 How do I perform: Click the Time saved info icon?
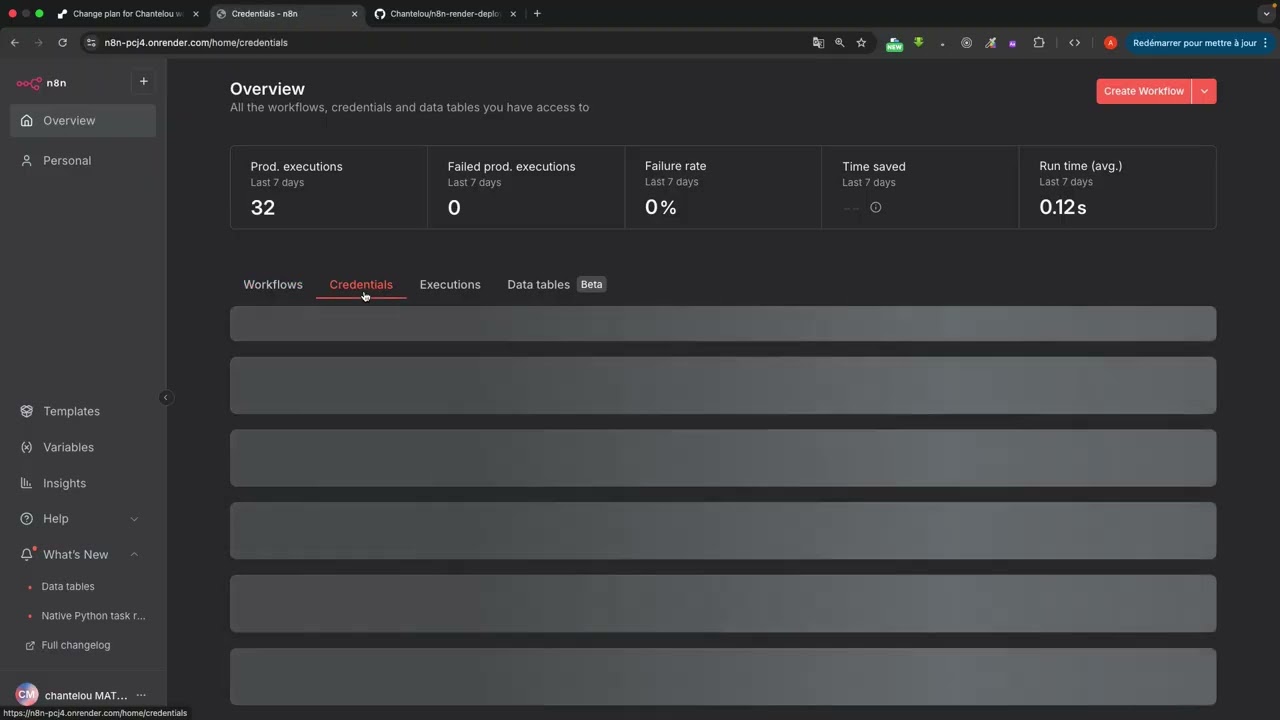pyautogui.click(x=876, y=208)
